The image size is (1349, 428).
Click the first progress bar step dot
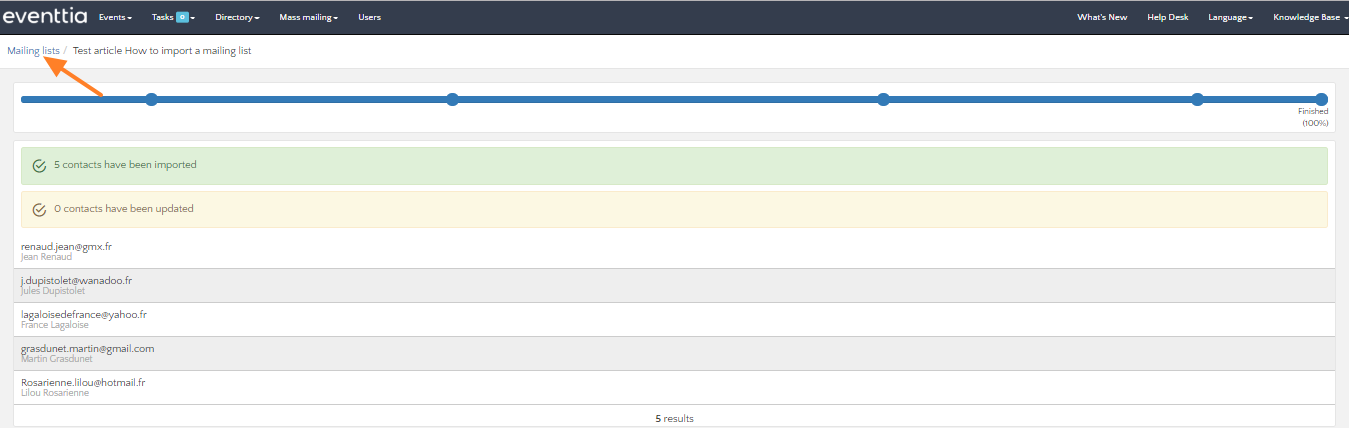[x=151, y=99]
